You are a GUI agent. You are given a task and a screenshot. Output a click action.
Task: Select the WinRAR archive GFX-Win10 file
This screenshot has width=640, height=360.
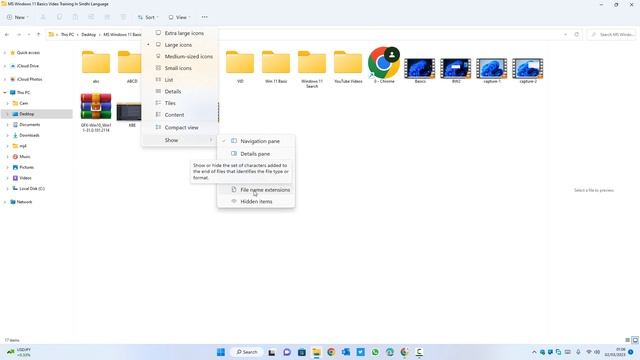click(x=96, y=112)
